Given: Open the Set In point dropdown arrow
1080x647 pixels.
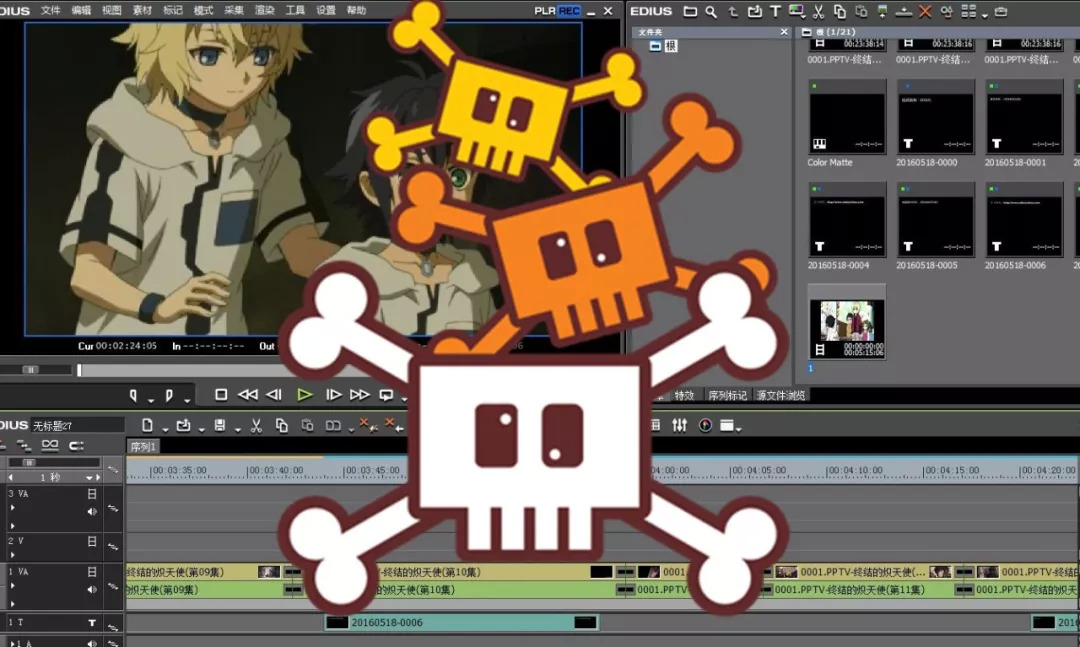Looking at the screenshot, I should pos(150,399).
